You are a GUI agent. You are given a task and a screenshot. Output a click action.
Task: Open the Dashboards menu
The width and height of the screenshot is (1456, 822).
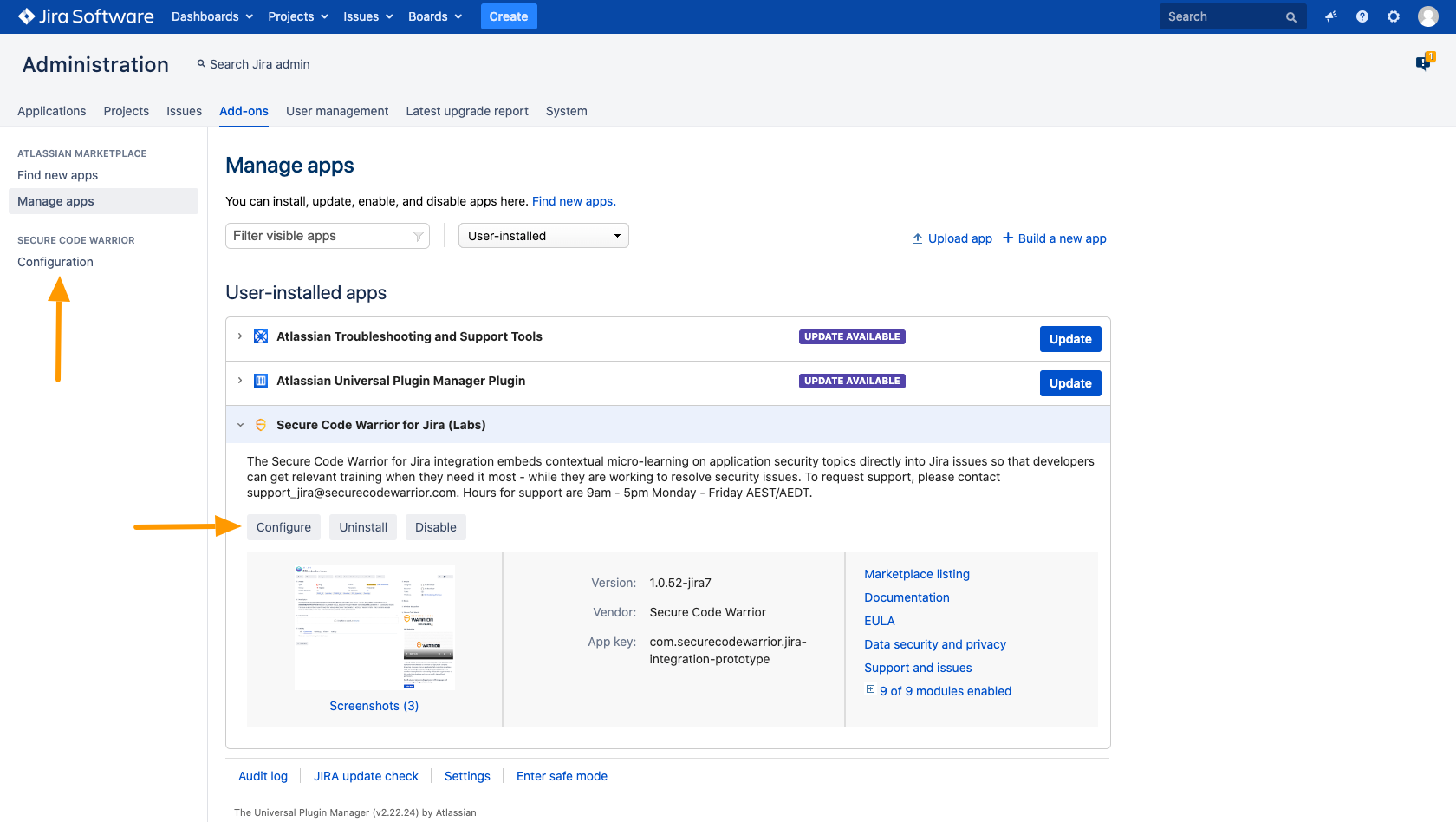click(212, 16)
